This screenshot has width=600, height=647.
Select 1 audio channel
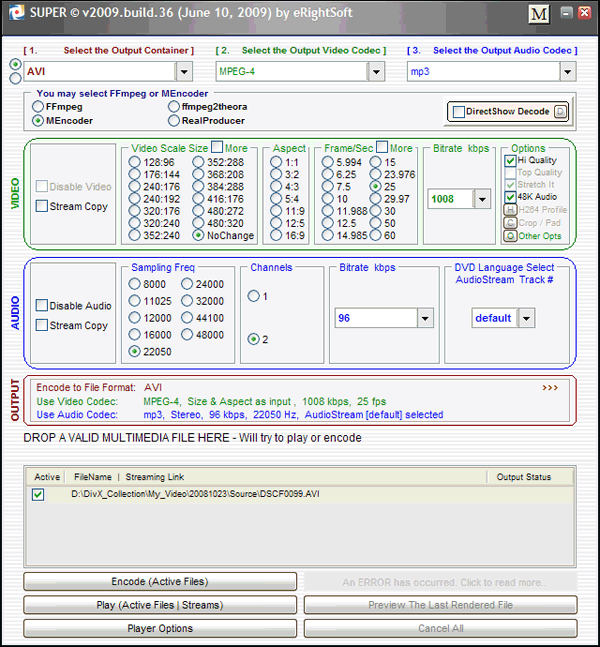pyautogui.click(x=253, y=296)
